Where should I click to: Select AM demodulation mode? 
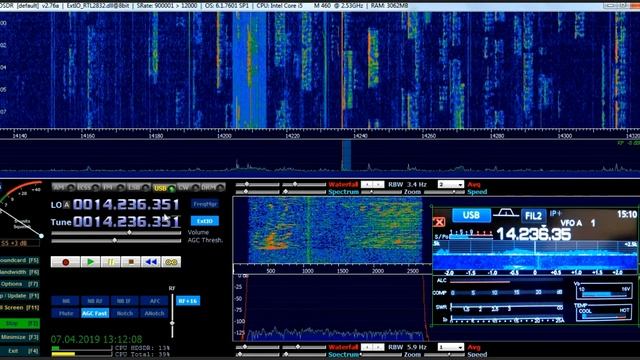pyautogui.click(x=64, y=188)
